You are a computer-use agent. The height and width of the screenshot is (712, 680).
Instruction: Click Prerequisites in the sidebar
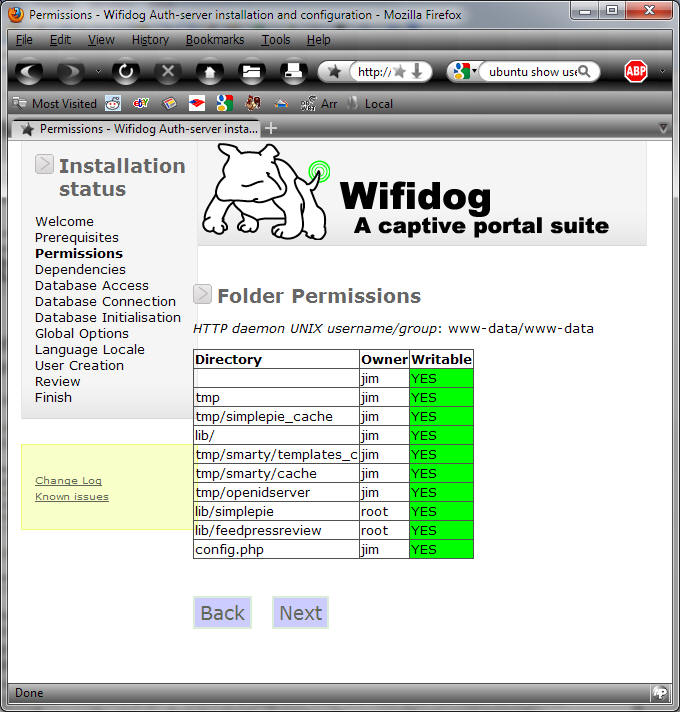coord(77,237)
